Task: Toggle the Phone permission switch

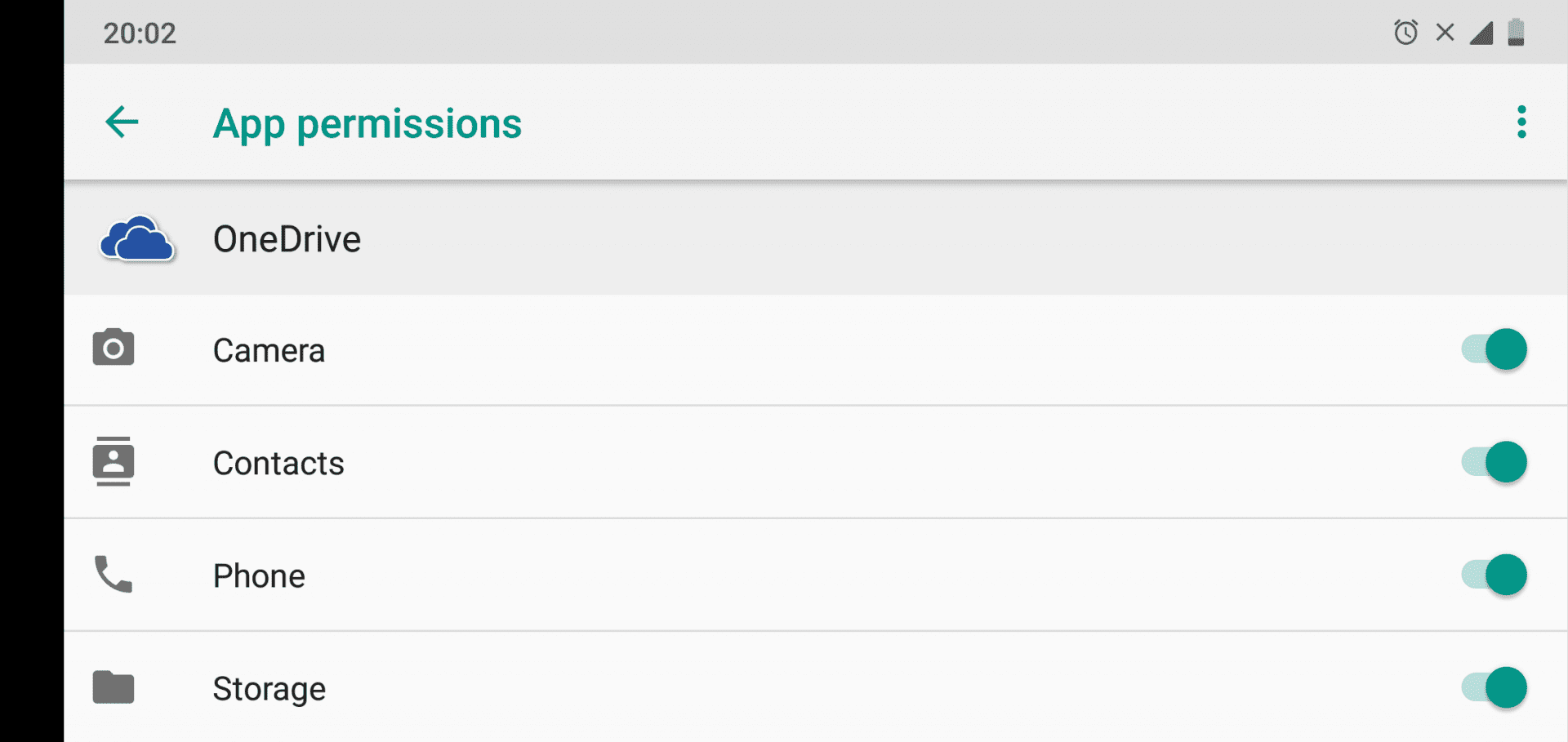Action: [x=1494, y=575]
